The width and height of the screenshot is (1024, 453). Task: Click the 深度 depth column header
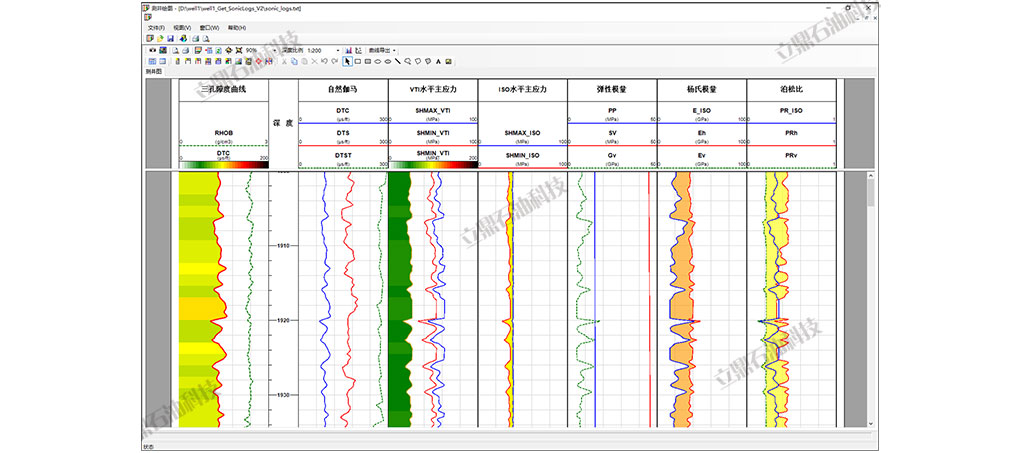(x=283, y=123)
